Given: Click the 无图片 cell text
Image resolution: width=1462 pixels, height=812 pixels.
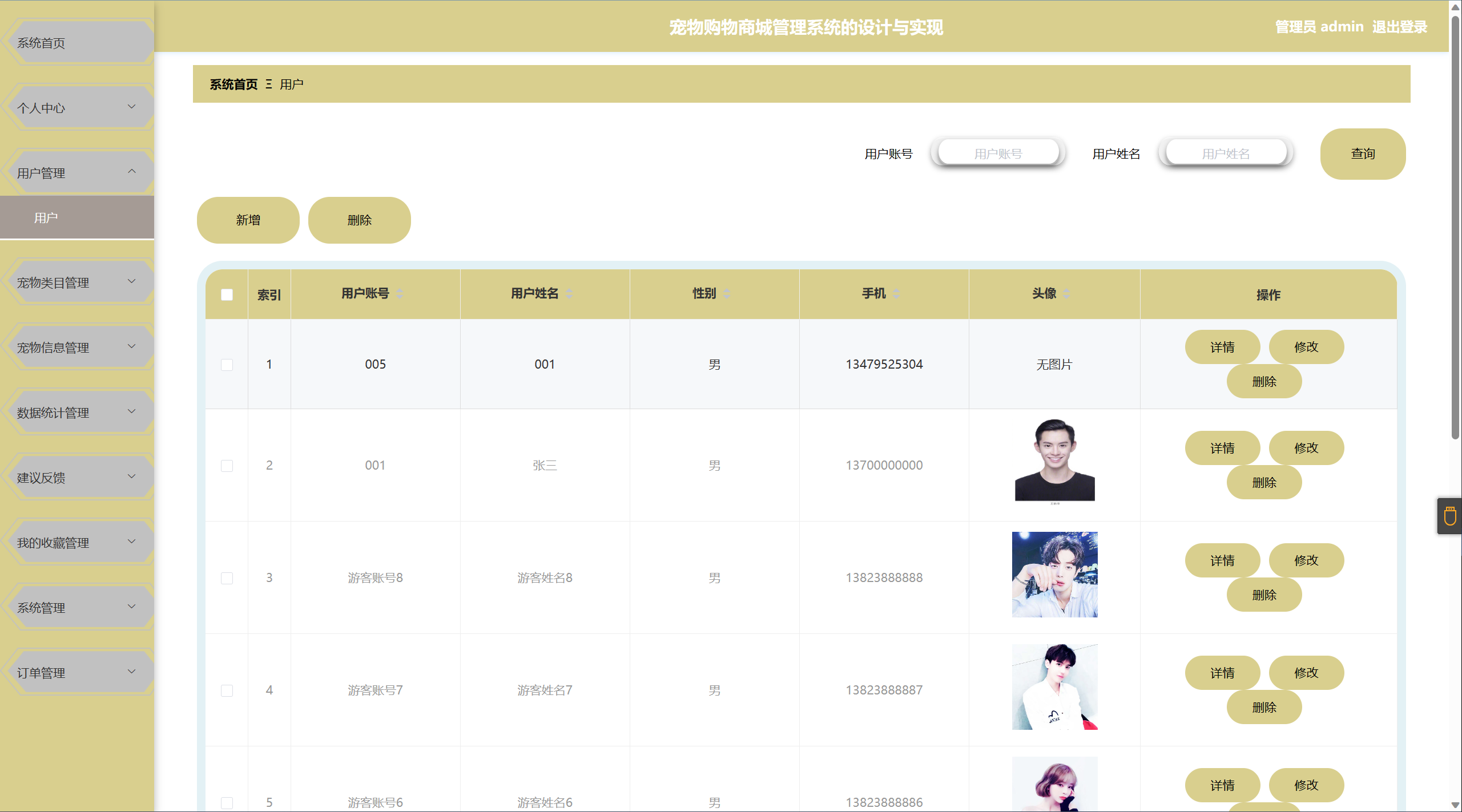Looking at the screenshot, I should [x=1054, y=365].
